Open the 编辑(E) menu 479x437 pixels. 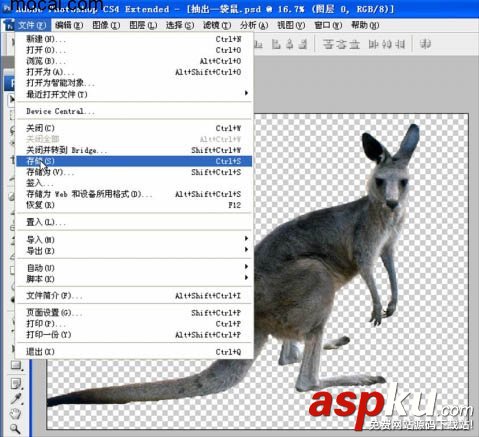69,25
